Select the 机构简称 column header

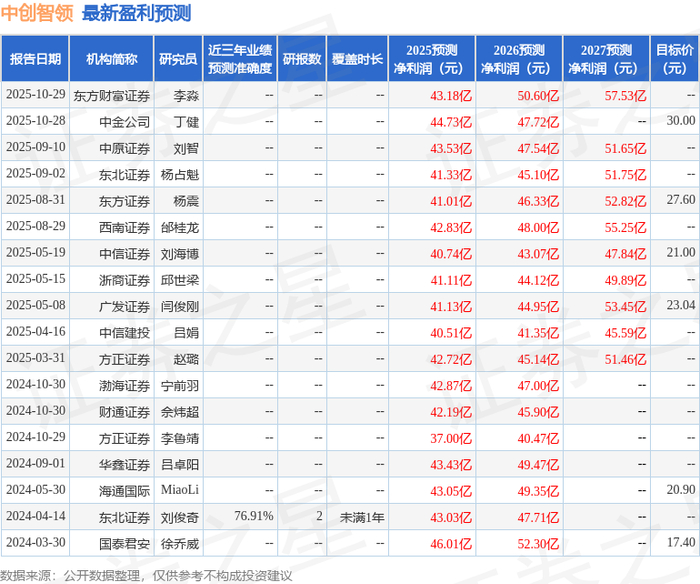pyautogui.click(x=112, y=59)
